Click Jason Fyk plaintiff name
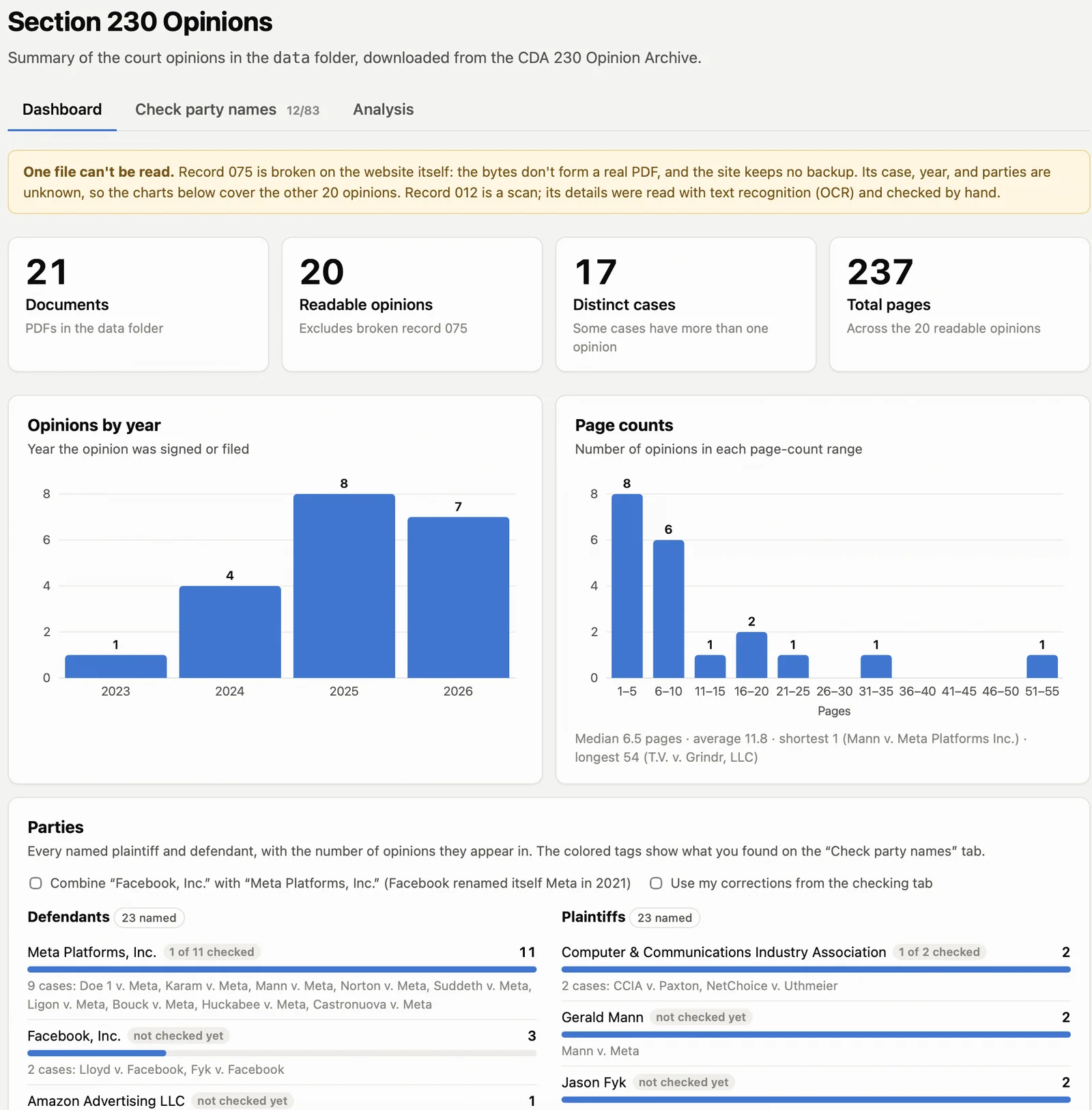This screenshot has height=1110, width=1092. (x=593, y=1083)
